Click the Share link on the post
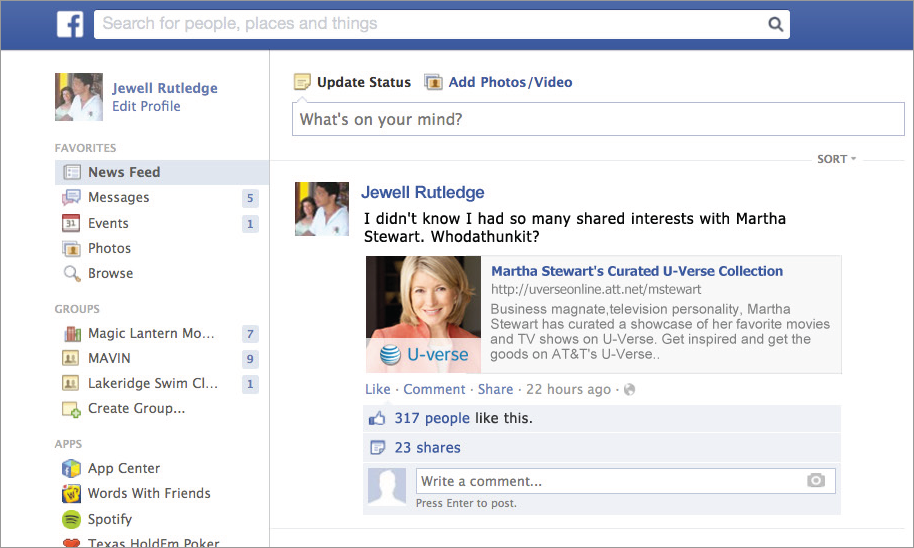914x548 pixels. click(495, 389)
